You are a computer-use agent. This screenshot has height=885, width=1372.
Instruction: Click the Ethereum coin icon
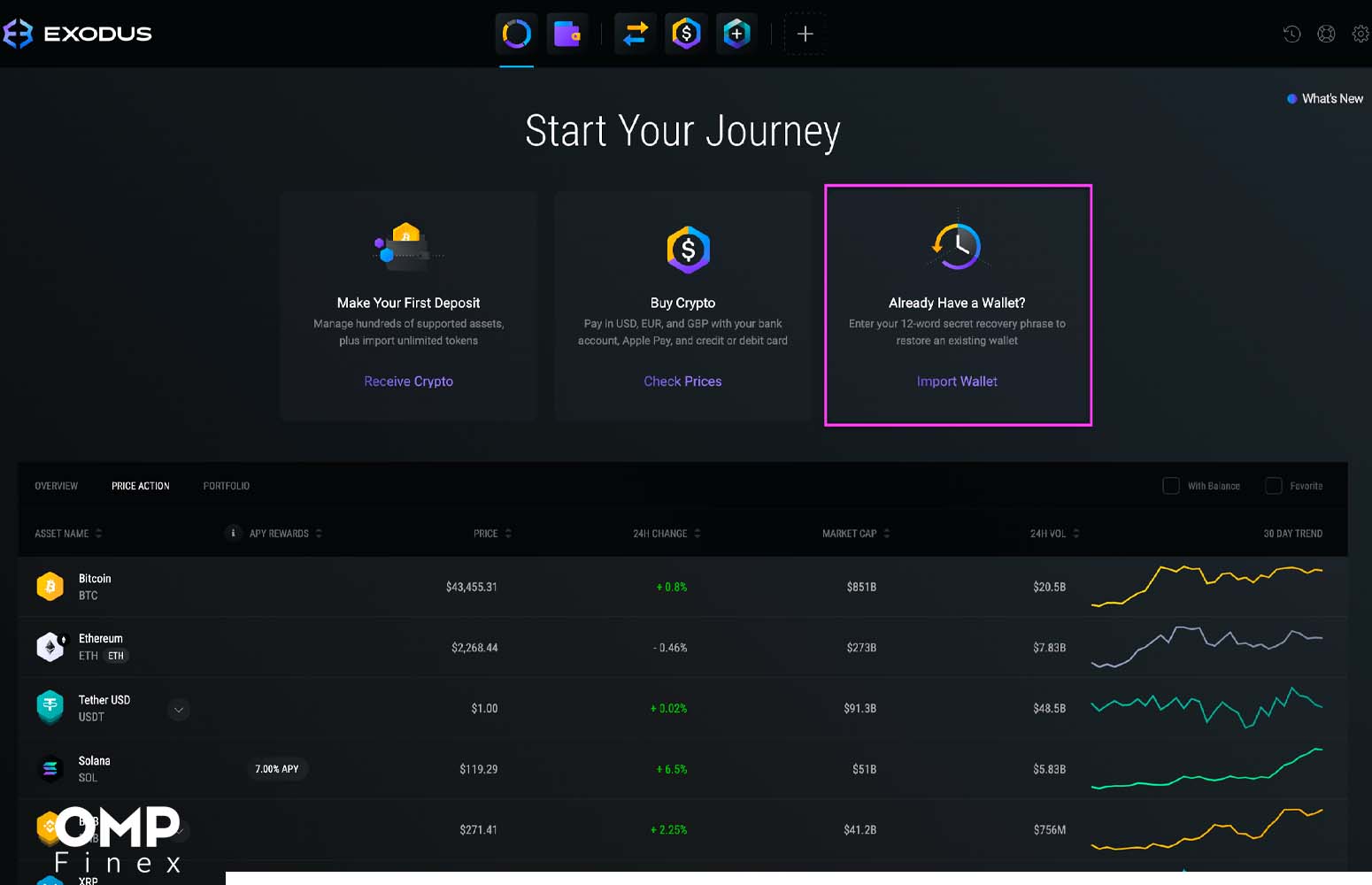click(50, 647)
